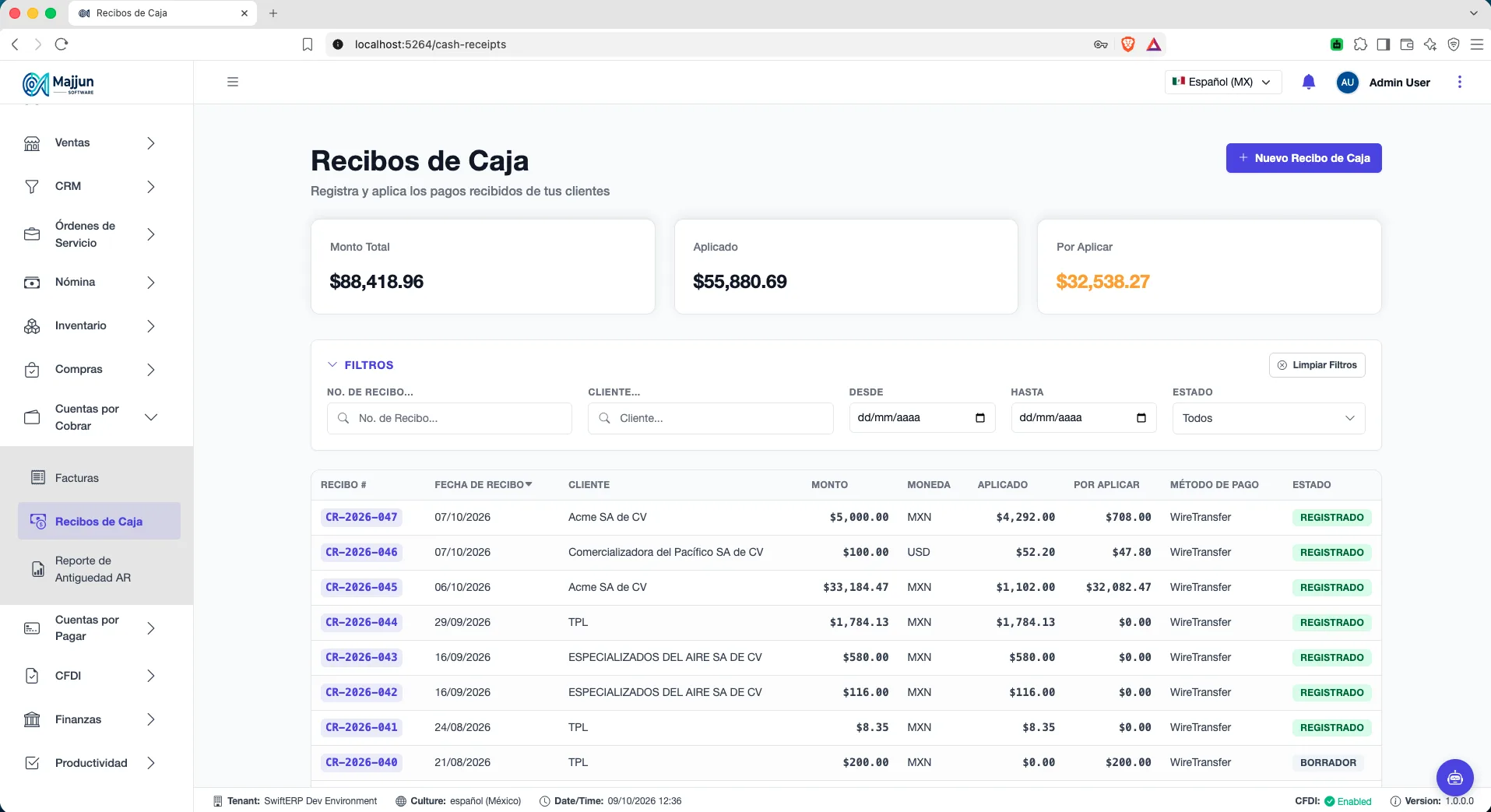The height and width of the screenshot is (812, 1491).
Task: Click Limpiar Filtros button
Action: point(1317,365)
